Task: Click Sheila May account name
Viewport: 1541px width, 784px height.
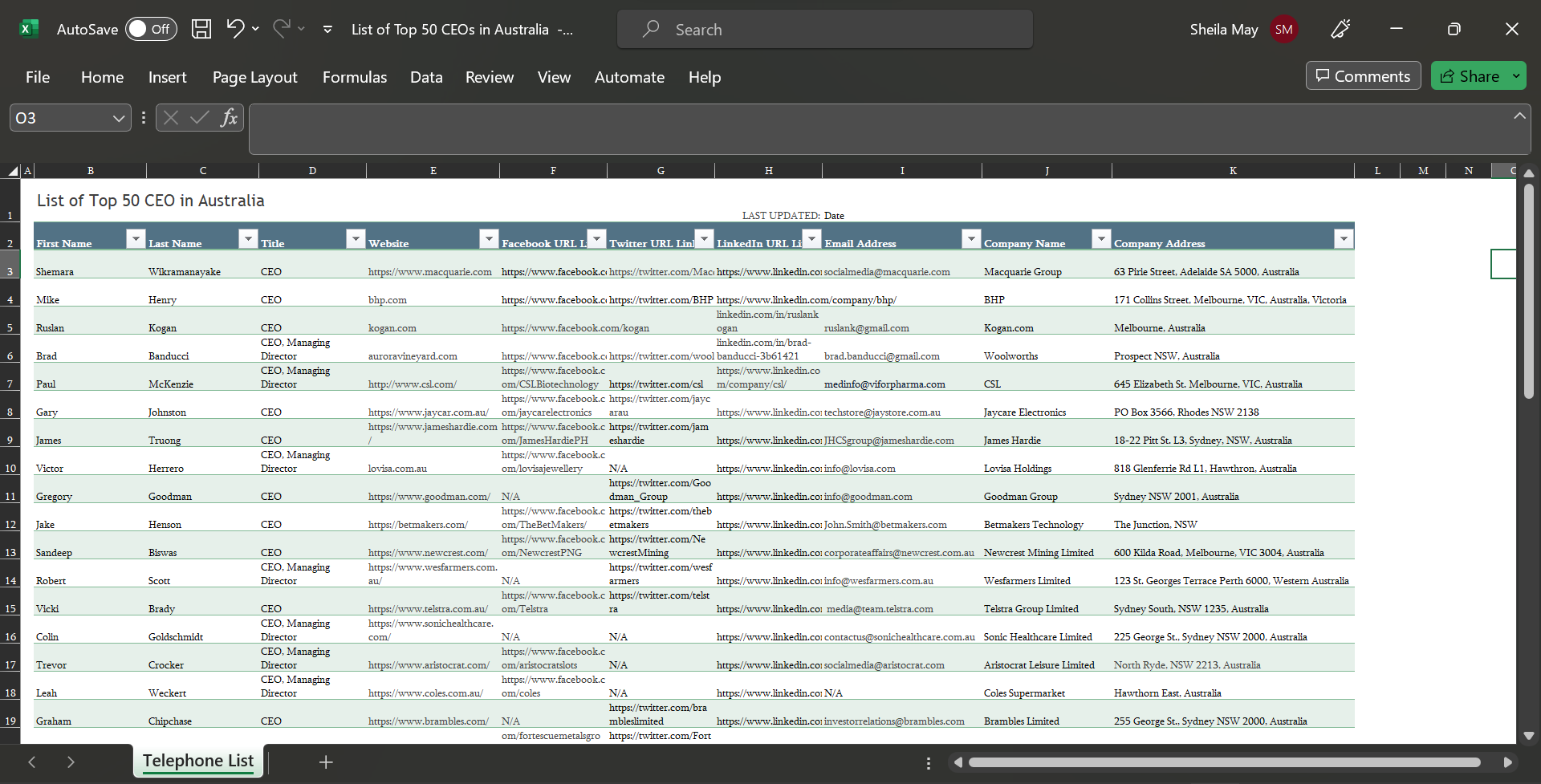Action: 1224,29
